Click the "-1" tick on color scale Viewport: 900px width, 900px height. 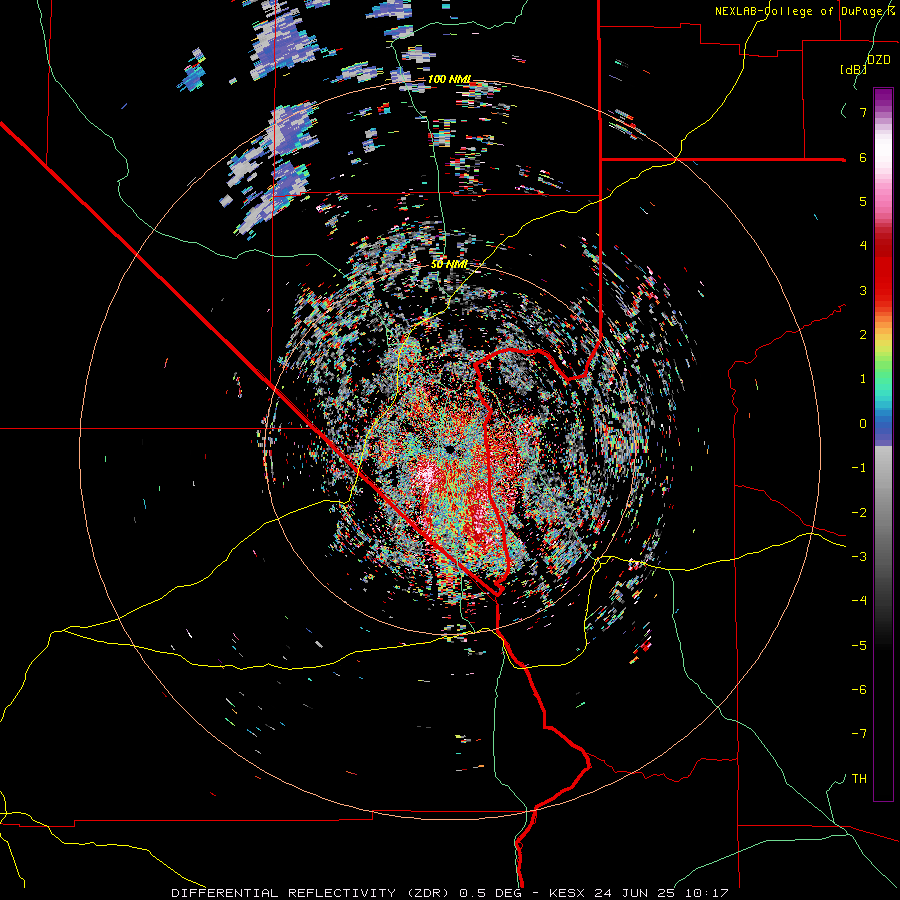(x=859, y=468)
